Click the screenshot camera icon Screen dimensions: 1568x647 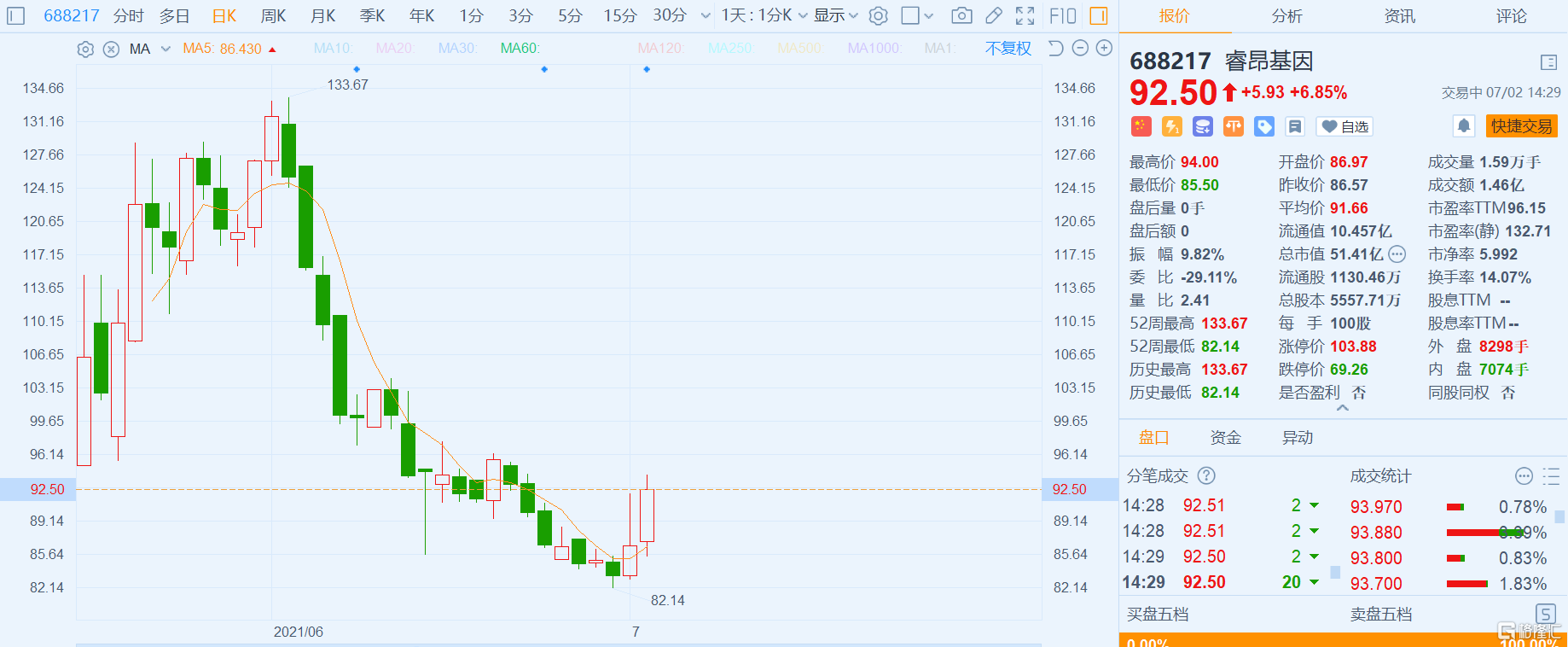click(x=961, y=15)
